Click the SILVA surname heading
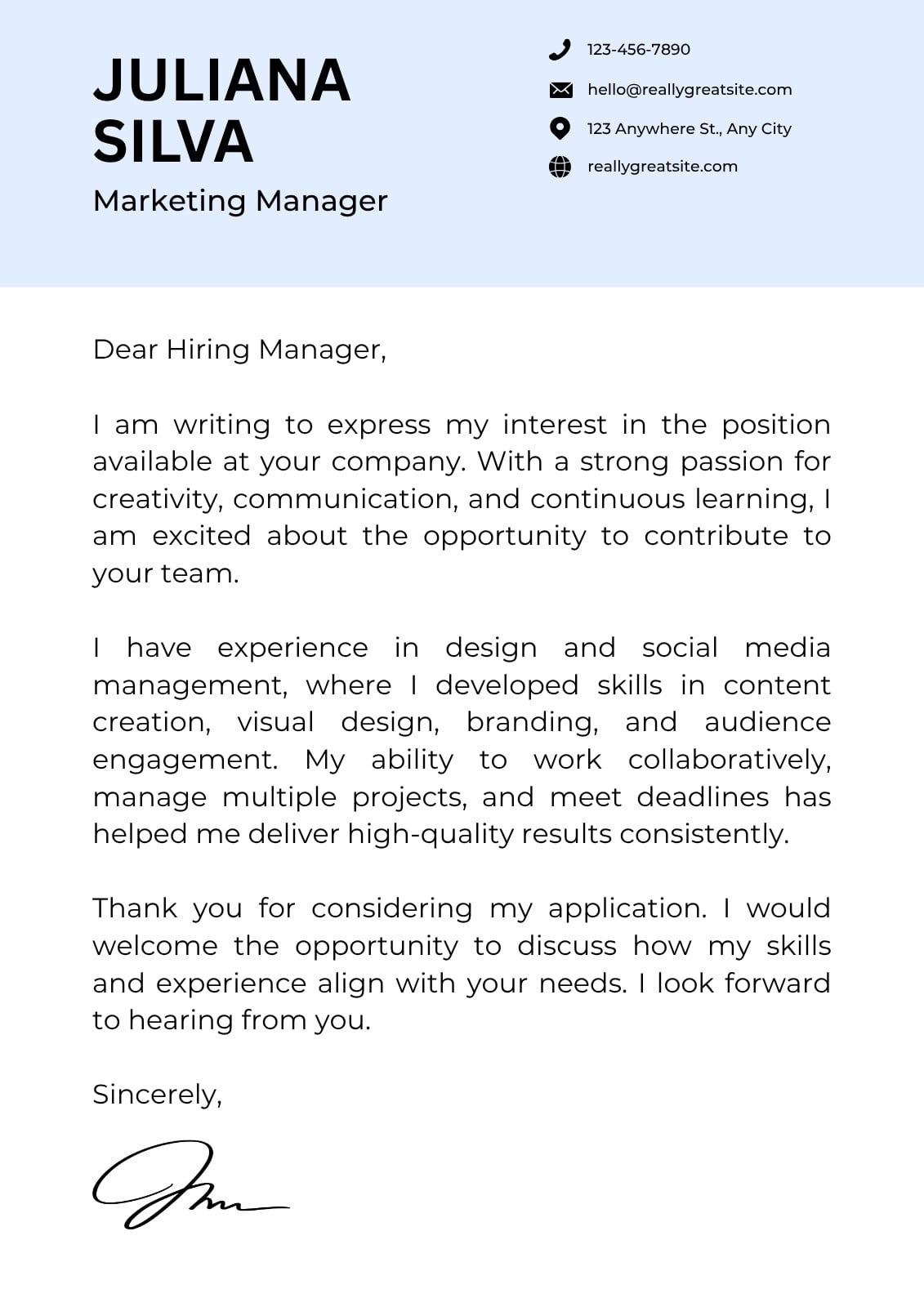Viewport: 924px width, 1307px height. [173, 141]
